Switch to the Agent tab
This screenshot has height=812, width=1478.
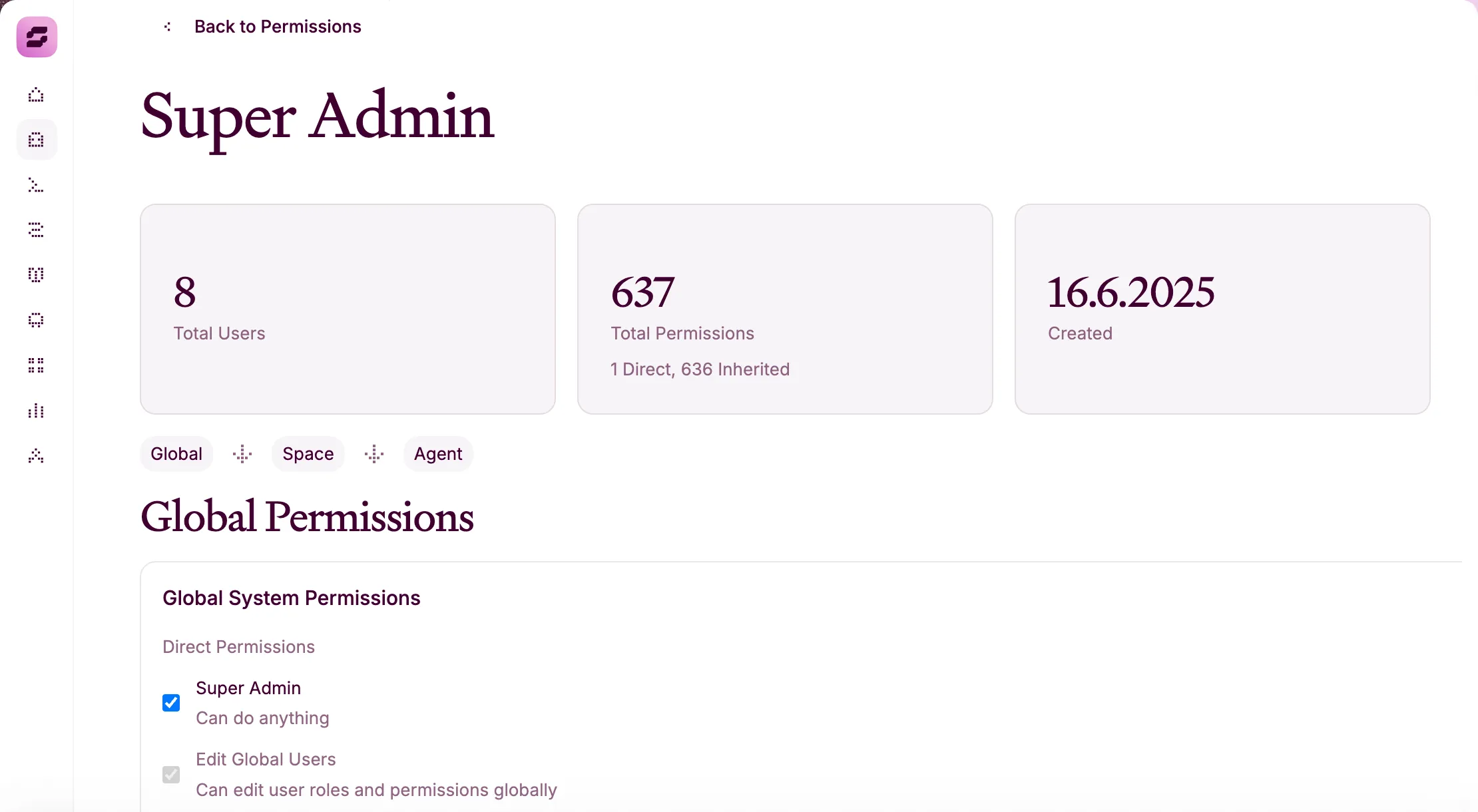point(438,454)
